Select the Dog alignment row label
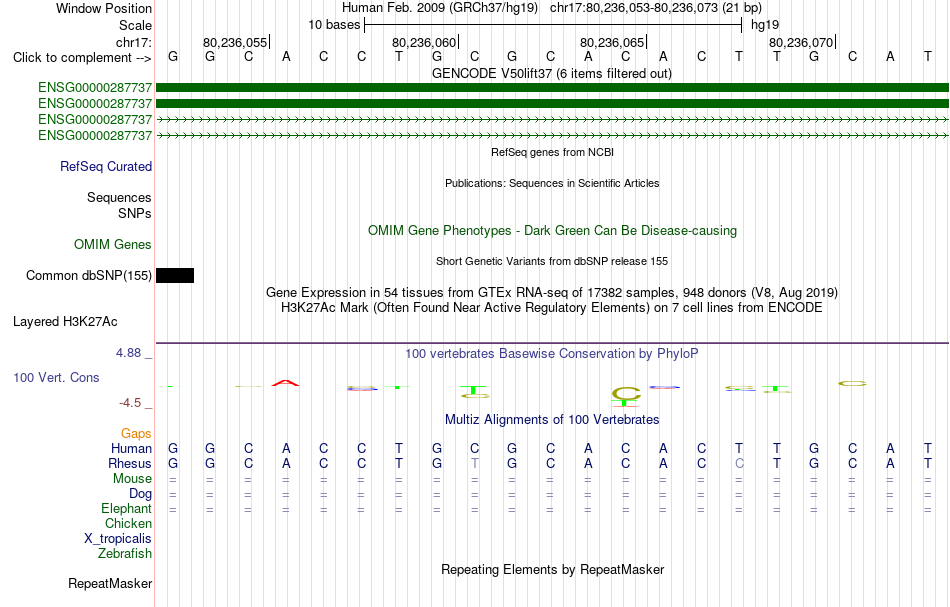 pyautogui.click(x=141, y=494)
